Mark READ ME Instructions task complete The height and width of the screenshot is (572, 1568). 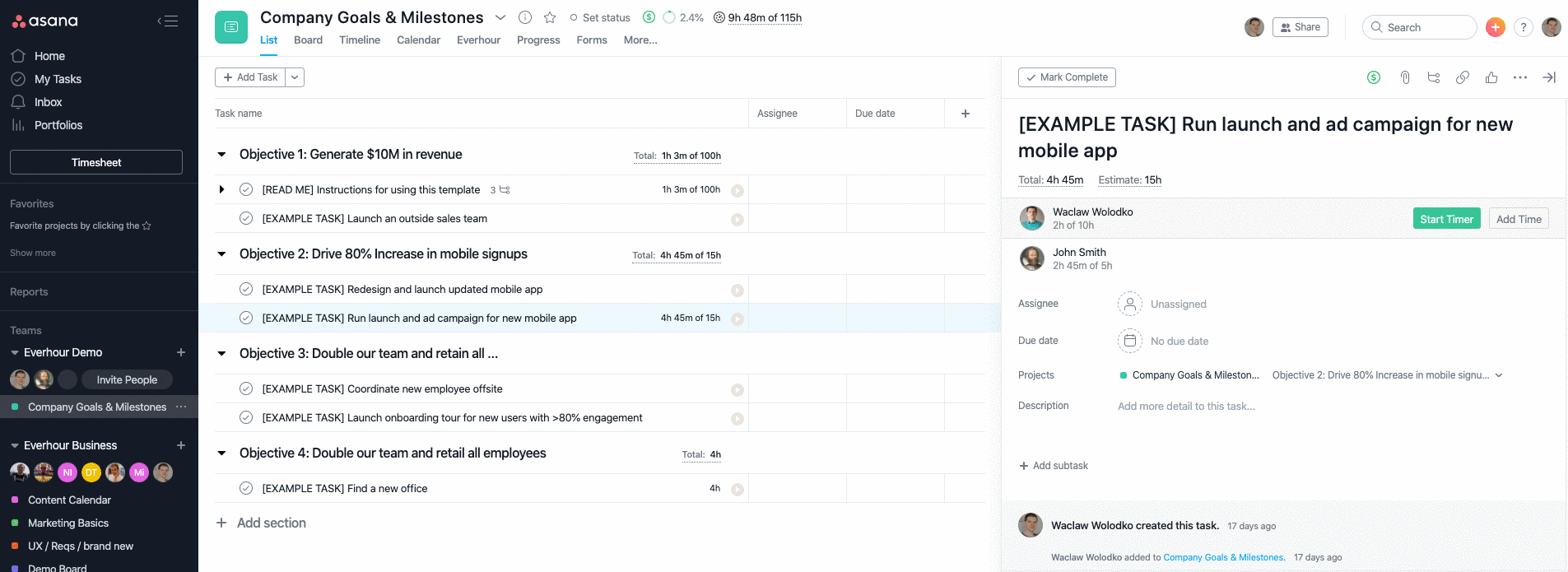pos(245,189)
